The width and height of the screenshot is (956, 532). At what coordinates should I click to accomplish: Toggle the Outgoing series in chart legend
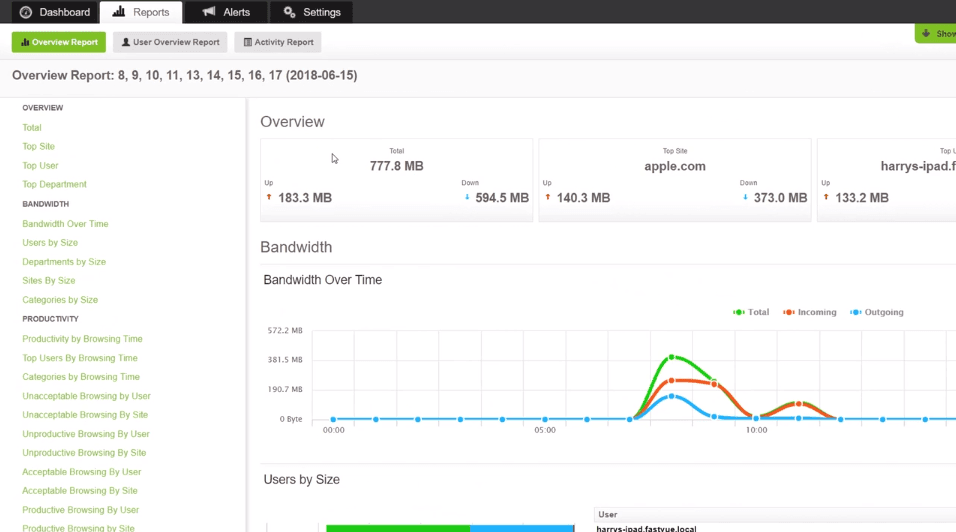pyautogui.click(x=877, y=312)
